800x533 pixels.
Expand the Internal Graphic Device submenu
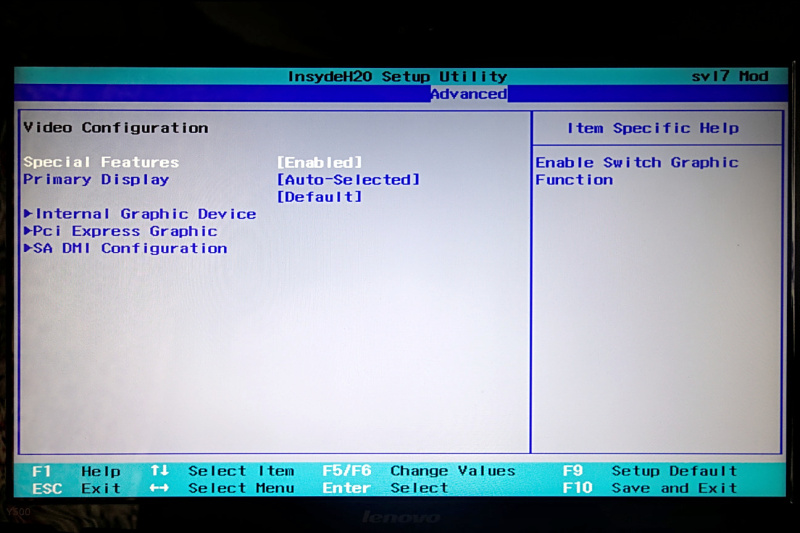coord(140,214)
